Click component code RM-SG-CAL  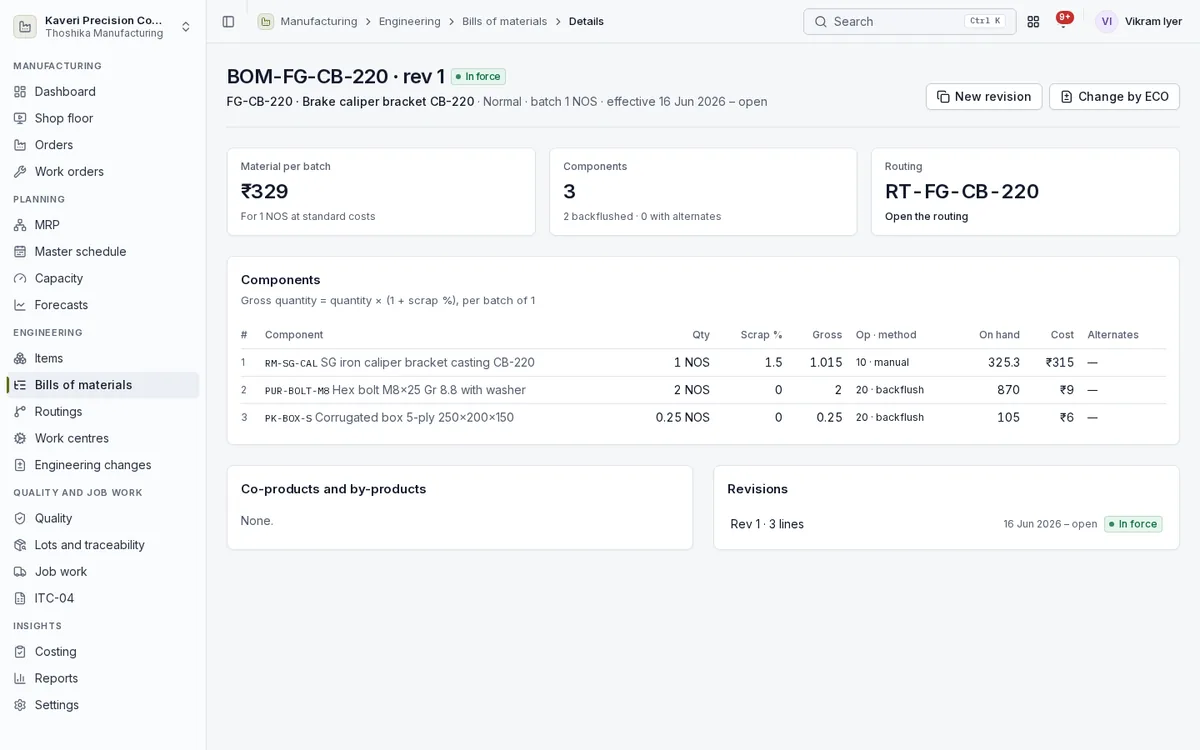tap(291, 363)
